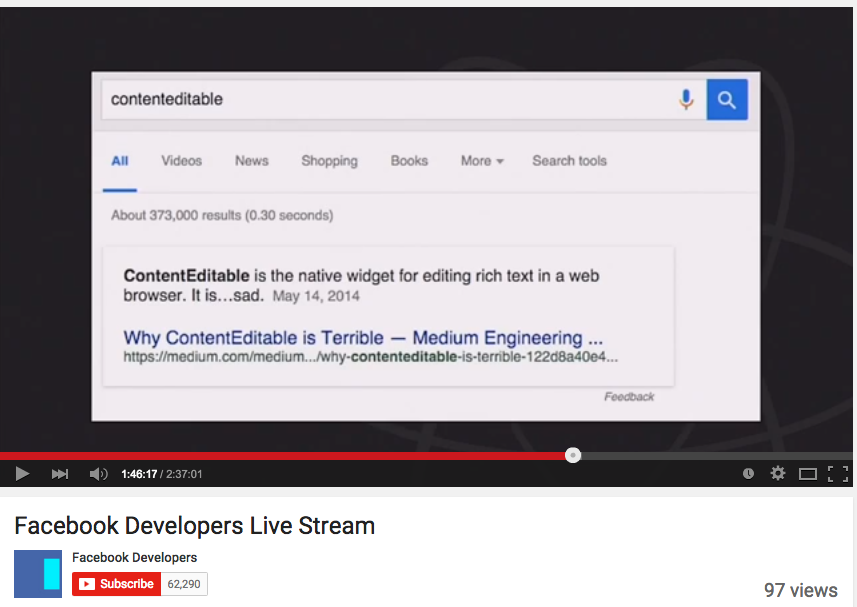857x607 pixels.
Task: Select the News search tab
Action: coord(252,161)
